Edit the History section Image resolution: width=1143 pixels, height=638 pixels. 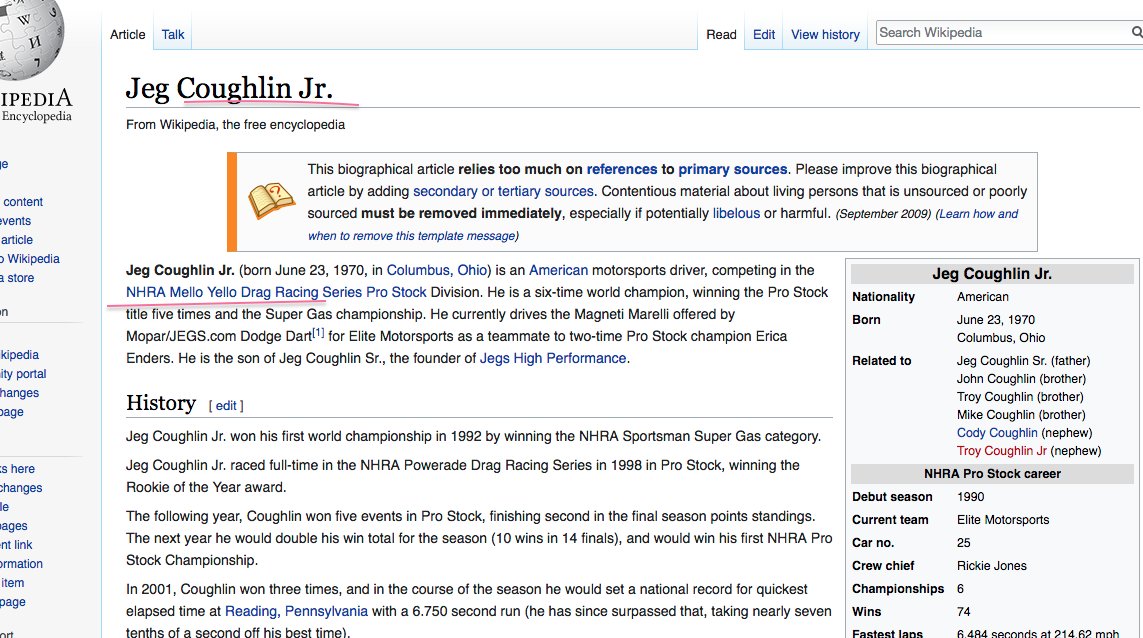click(226, 405)
